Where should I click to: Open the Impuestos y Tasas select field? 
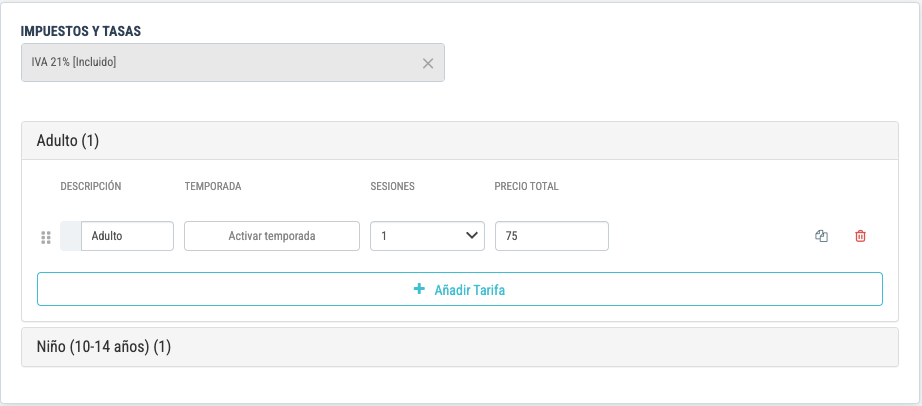[x=233, y=62]
